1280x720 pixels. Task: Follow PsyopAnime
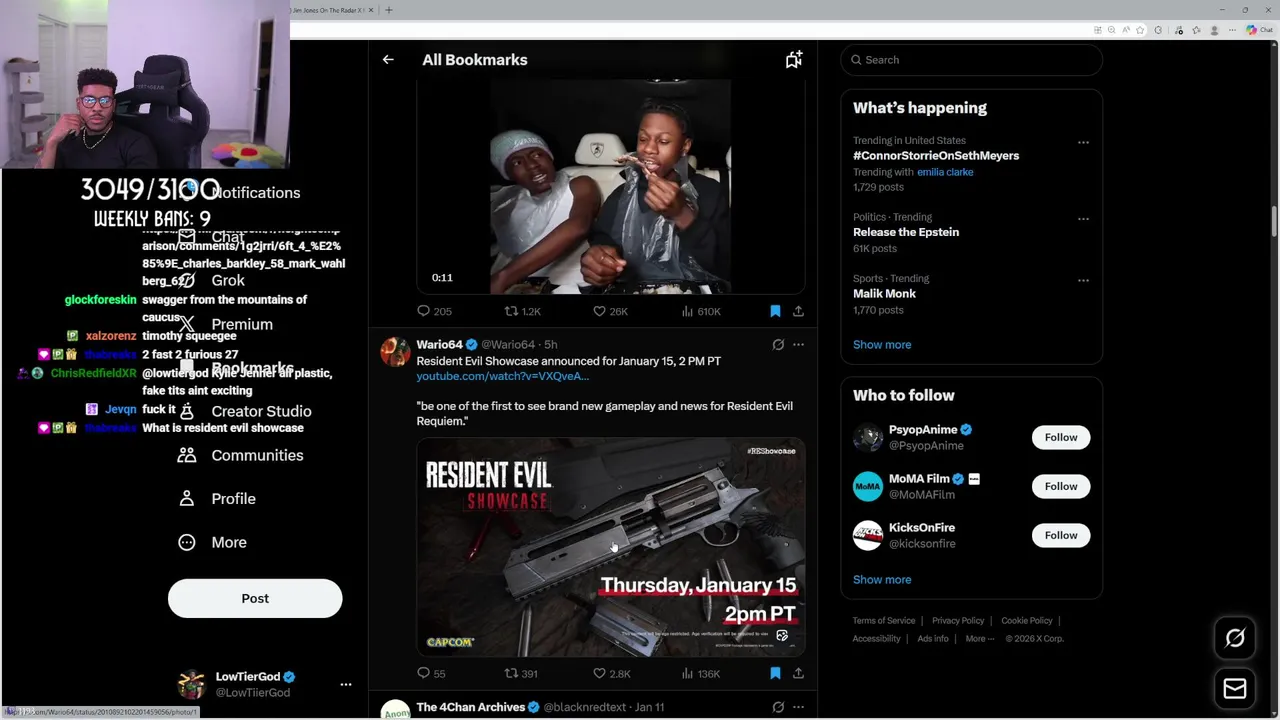1061,437
